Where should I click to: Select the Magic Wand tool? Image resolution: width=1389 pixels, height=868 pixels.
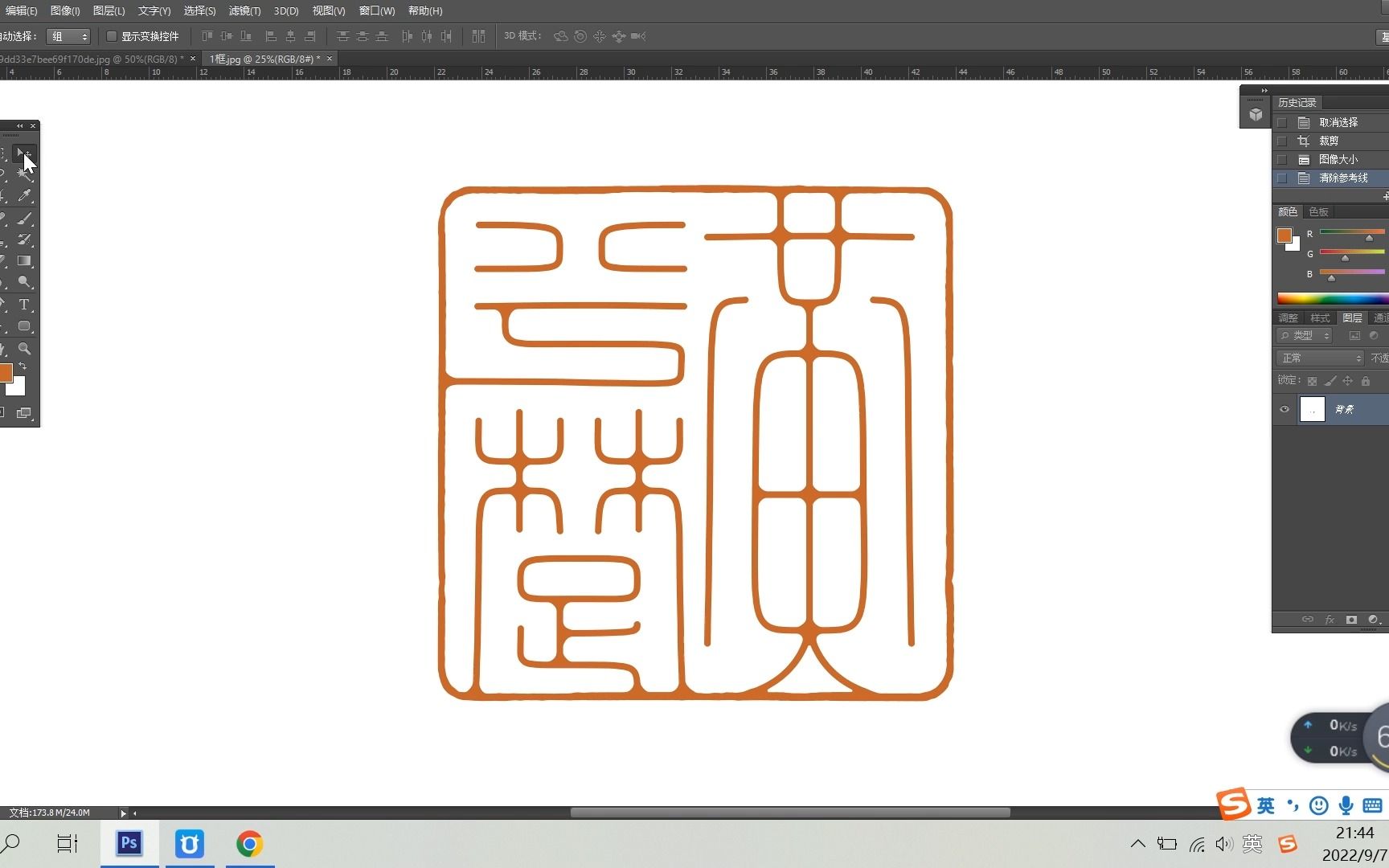25,174
